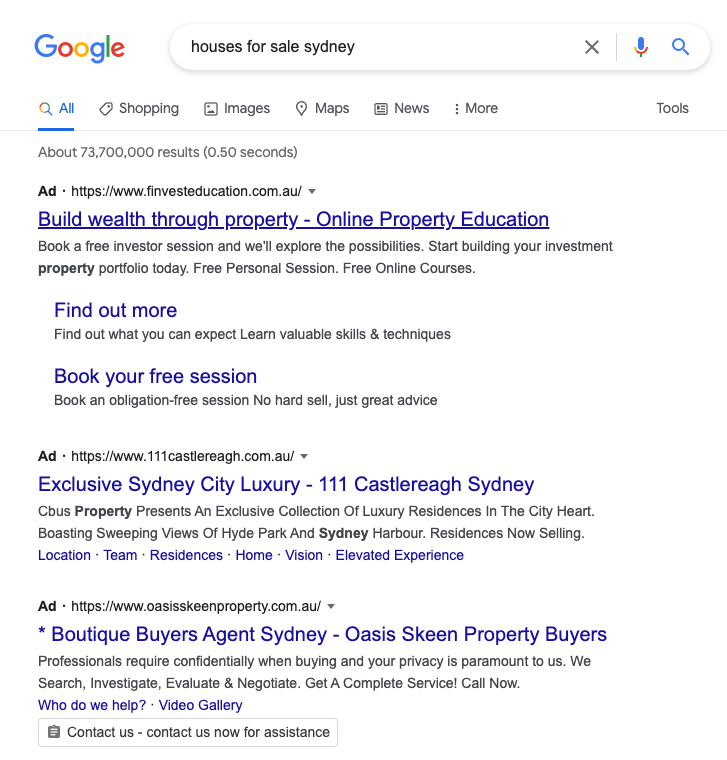Click the Residences sitelink
727x760 pixels.
pos(186,555)
